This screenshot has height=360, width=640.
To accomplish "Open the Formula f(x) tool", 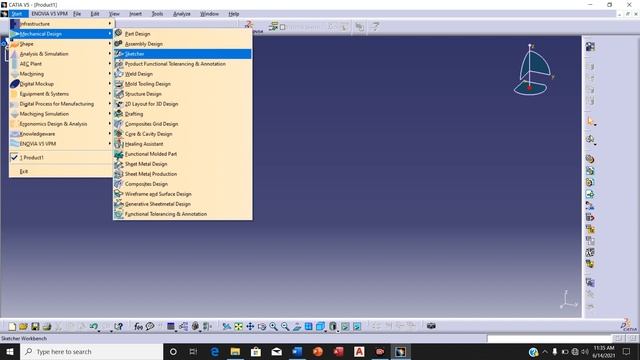I will coord(138,326).
